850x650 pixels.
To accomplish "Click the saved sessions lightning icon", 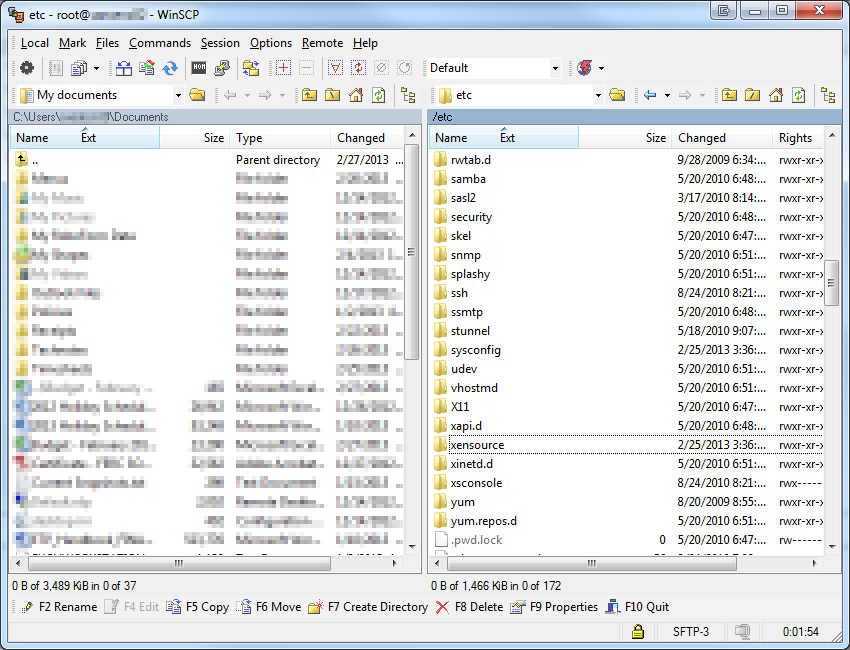I will (x=585, y=68).
